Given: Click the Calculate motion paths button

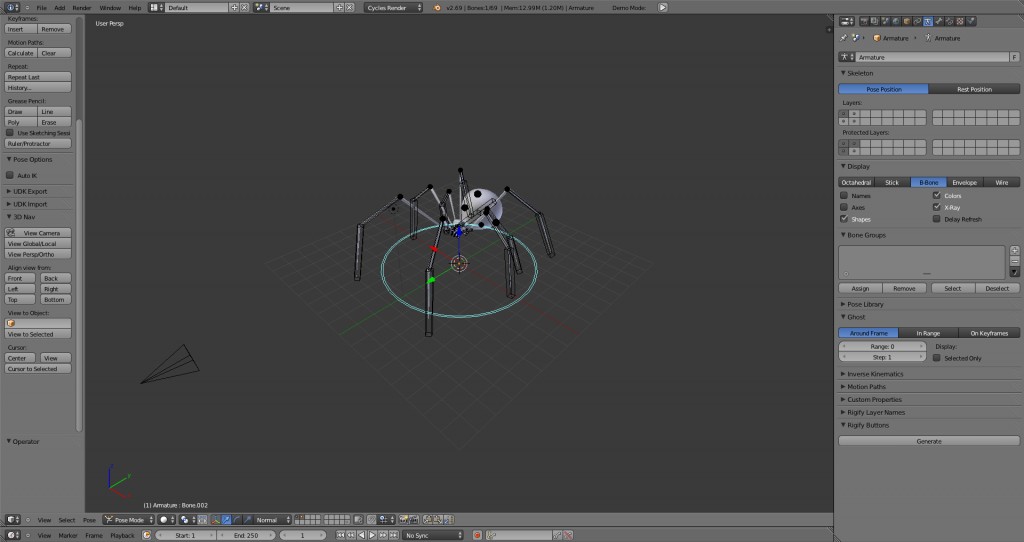Looking at the screenshot, I should pyautogui.click(x=21, y=53).
